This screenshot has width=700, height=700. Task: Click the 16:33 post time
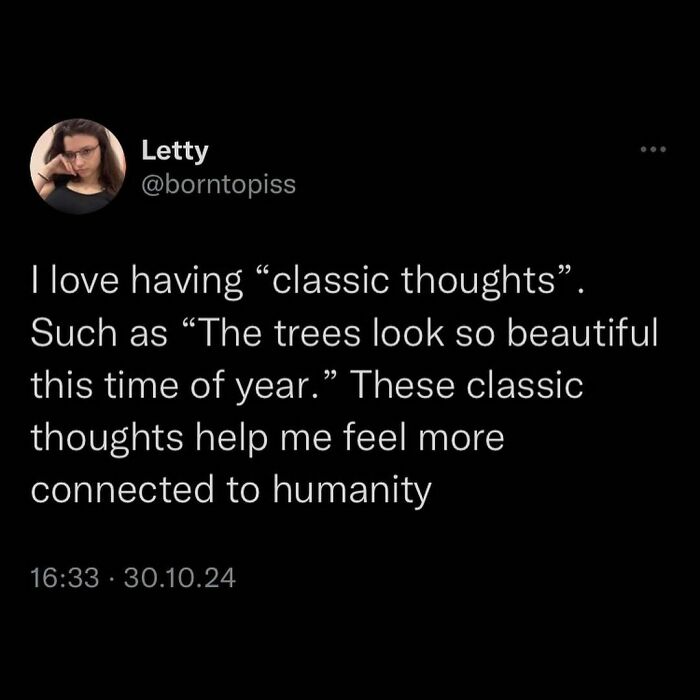65,578
